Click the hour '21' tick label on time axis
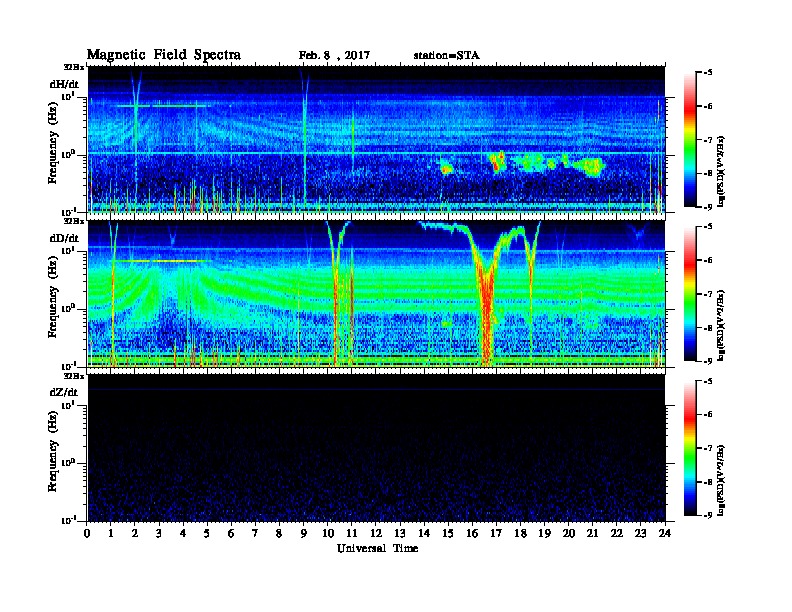Screen dimensions: 792x612 pos(592,533)
